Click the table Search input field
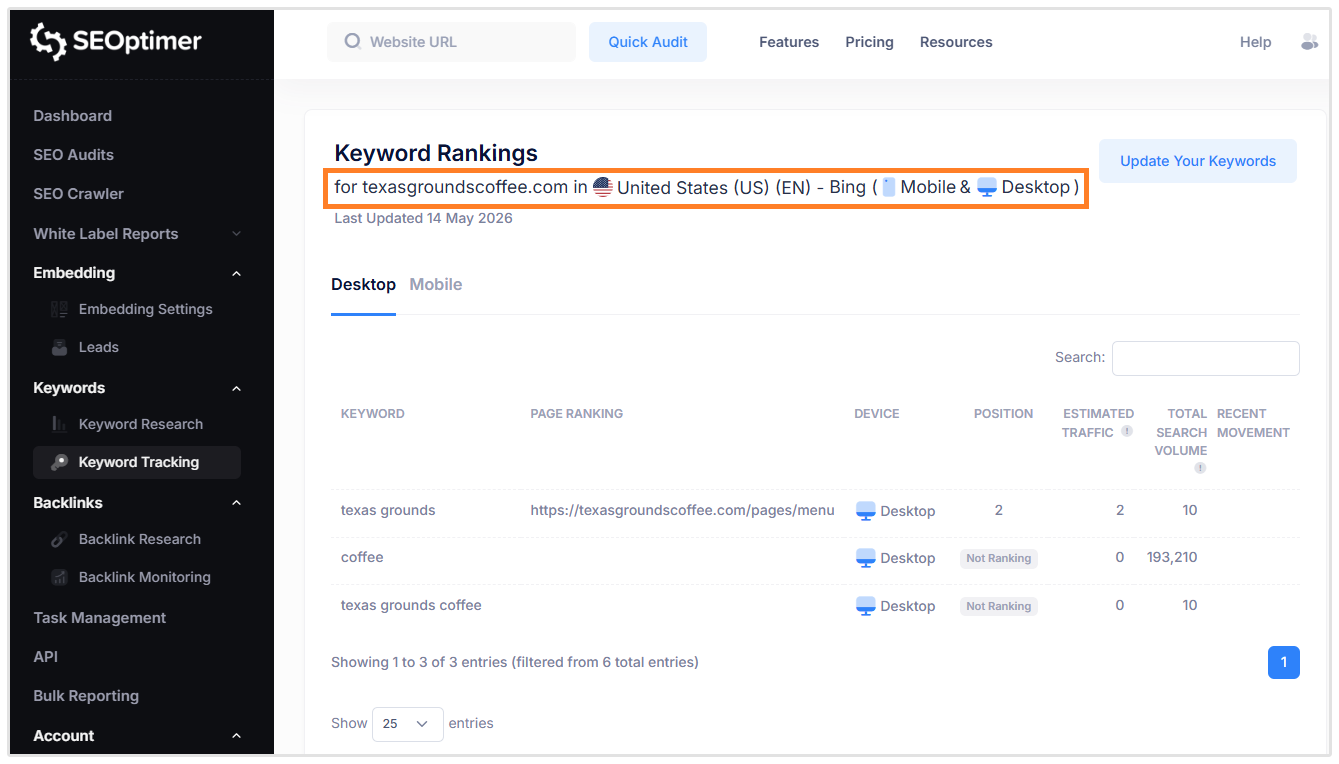Image resolution: width=1339 pixels, height=764 pixels. 1206,358
